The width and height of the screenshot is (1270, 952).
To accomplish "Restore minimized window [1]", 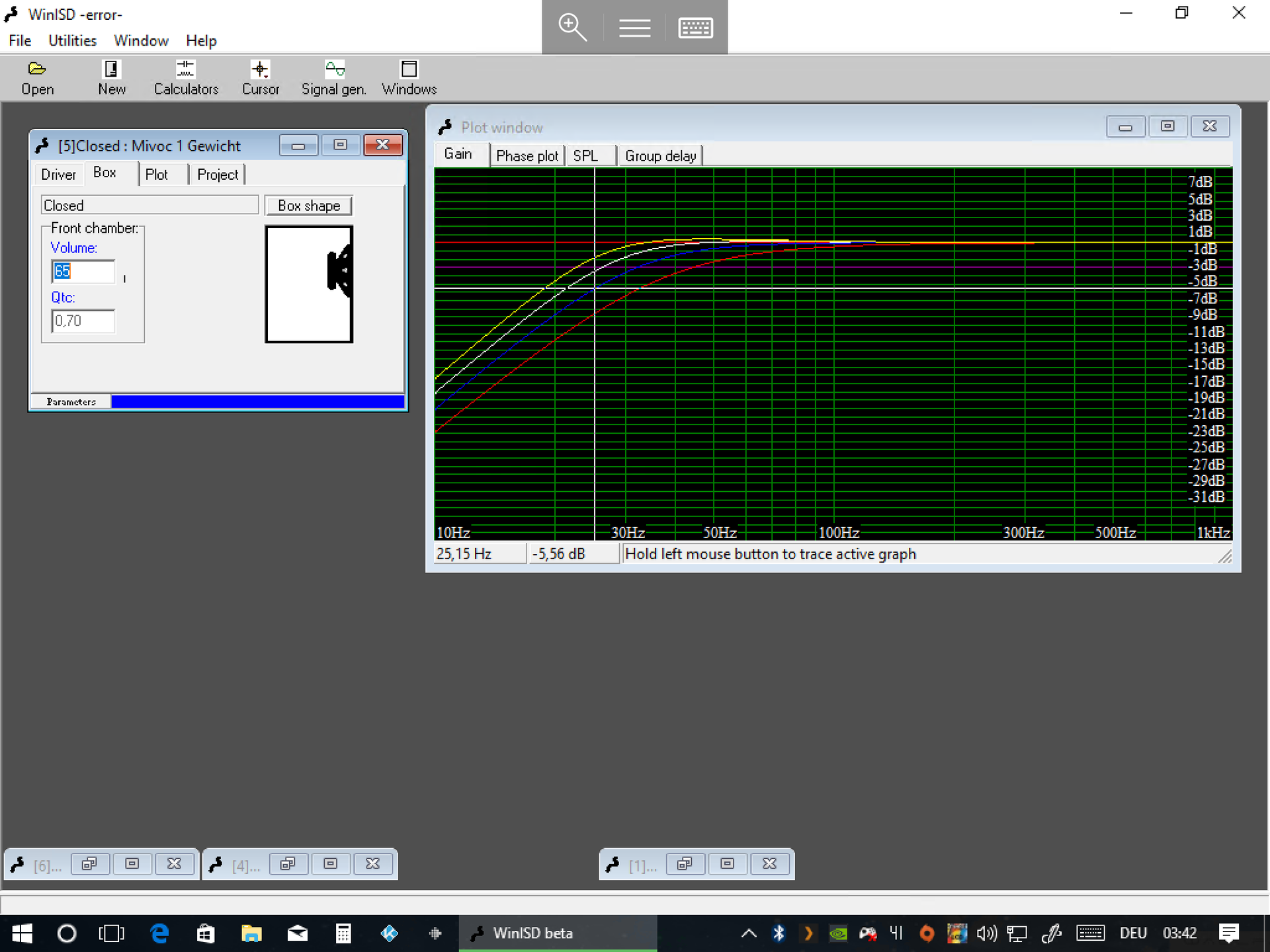I will pyautogui.click(x=685, y=864).
